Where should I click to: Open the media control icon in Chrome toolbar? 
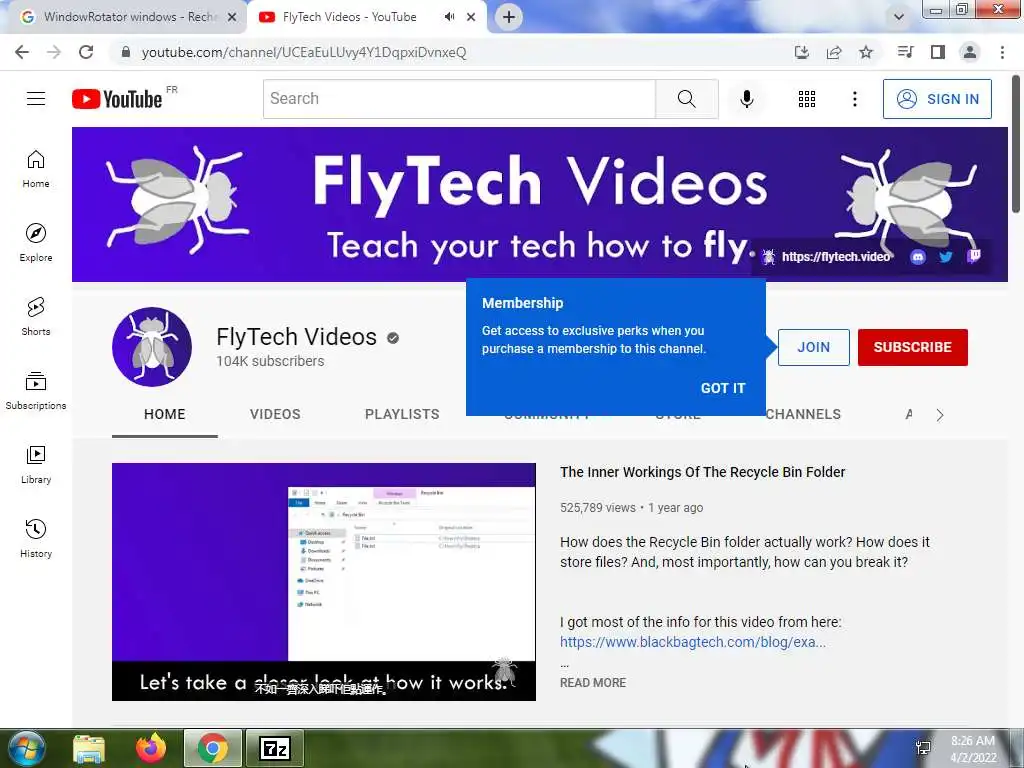905,52
